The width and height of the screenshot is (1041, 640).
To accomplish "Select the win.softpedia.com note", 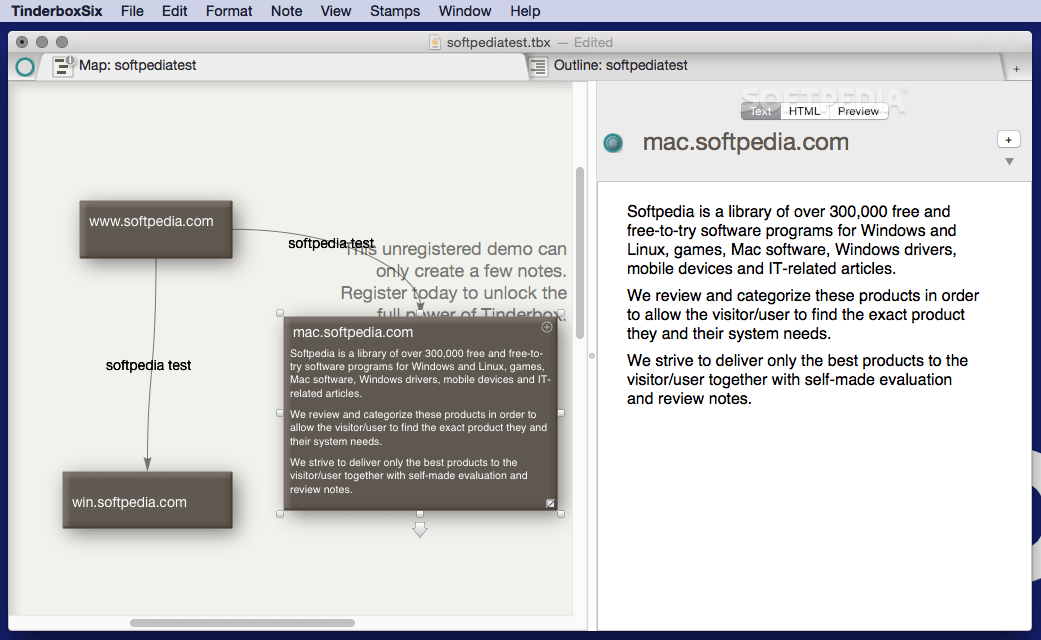I will pos(147,500).
